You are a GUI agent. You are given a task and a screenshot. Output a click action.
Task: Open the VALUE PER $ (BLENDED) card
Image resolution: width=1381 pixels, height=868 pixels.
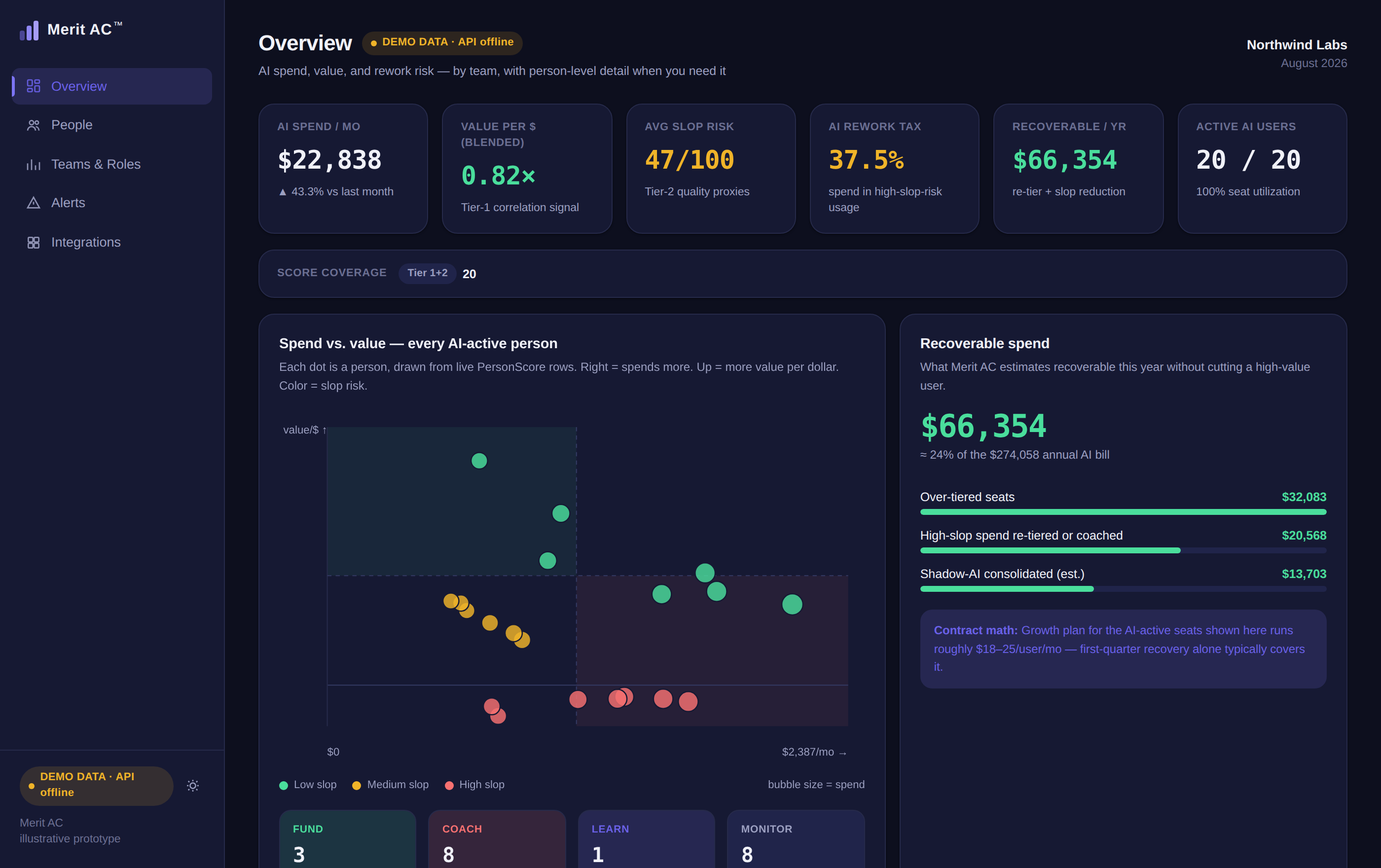[527, 169]
